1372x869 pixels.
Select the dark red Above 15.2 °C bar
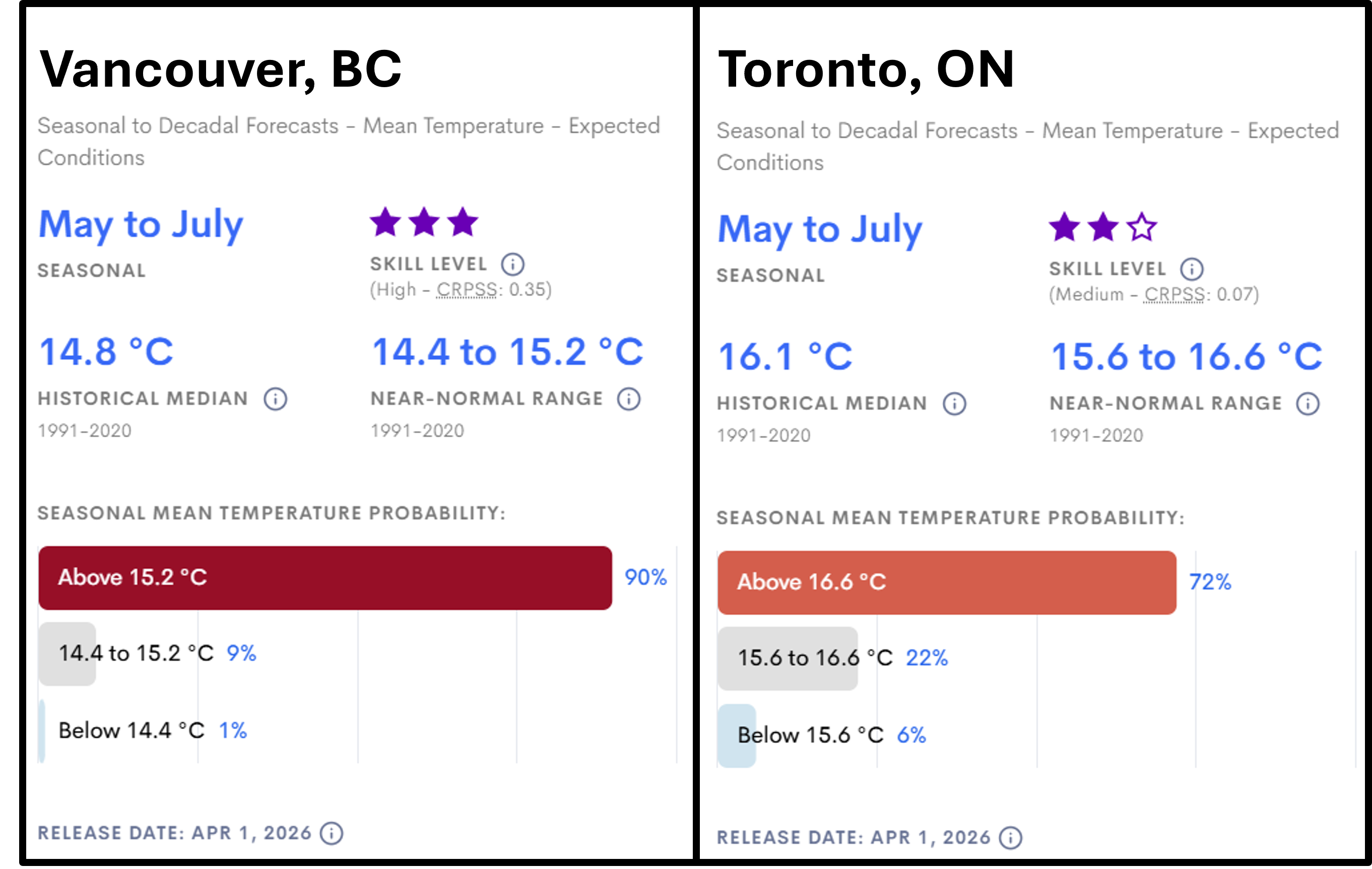[325, 578]
